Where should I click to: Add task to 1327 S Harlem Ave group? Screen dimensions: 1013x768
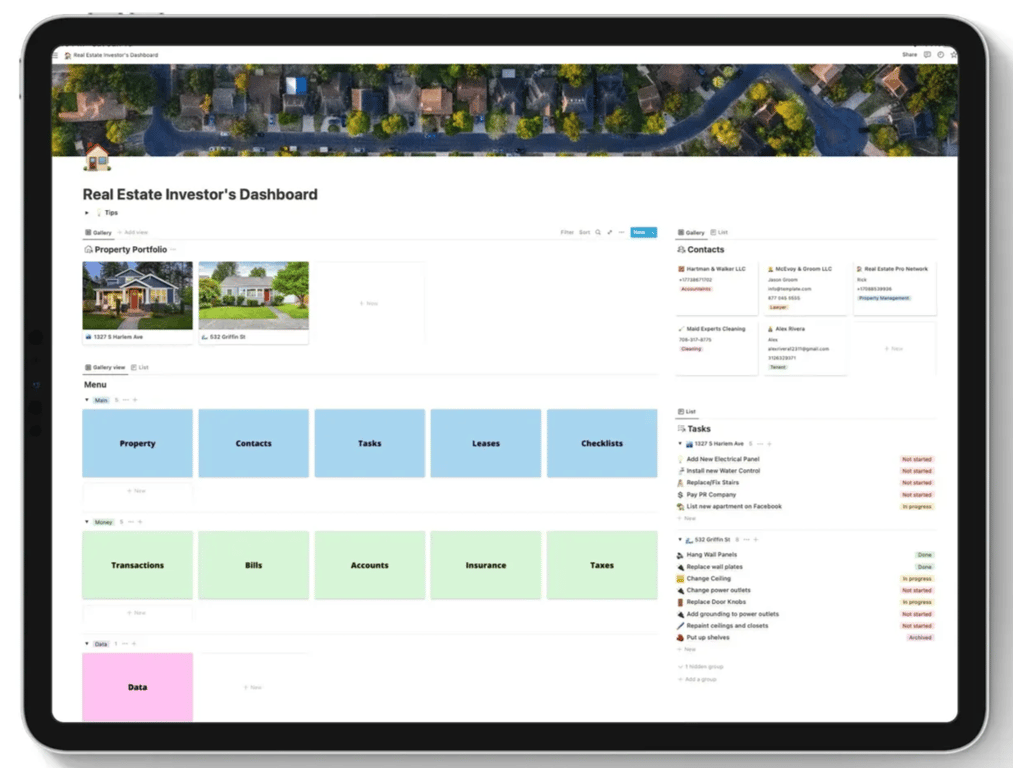769,444
